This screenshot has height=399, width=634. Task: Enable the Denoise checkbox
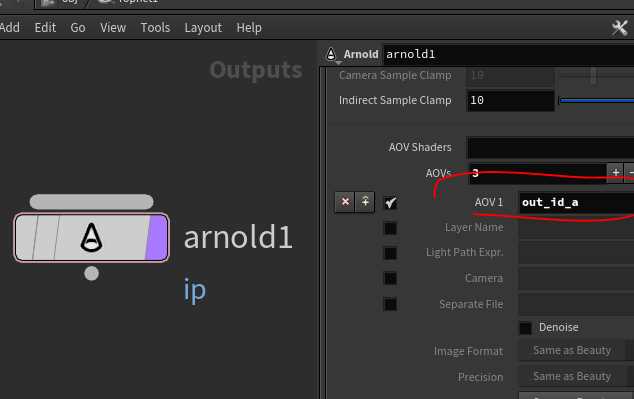click(x=525, y=328)
